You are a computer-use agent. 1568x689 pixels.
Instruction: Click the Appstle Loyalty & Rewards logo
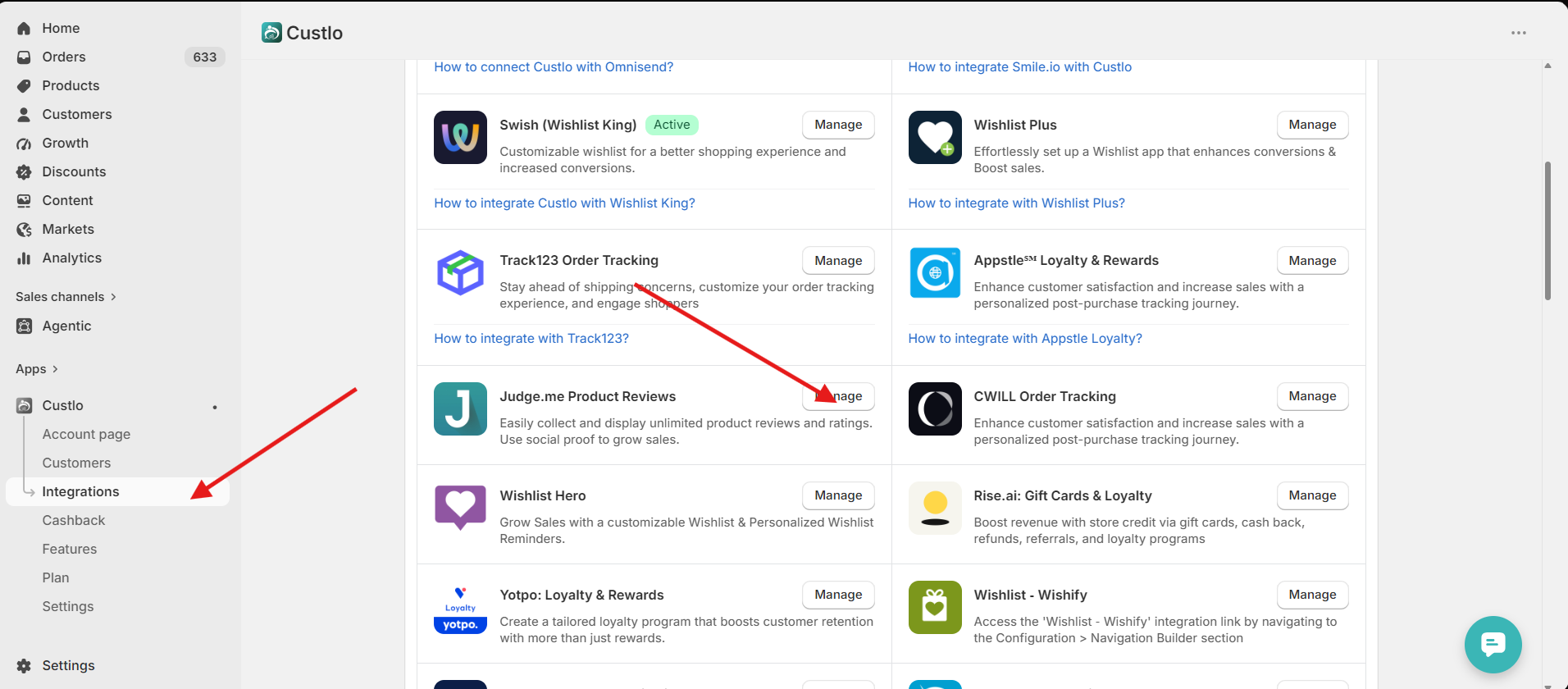pyautogui.click(x=935, y=273)
